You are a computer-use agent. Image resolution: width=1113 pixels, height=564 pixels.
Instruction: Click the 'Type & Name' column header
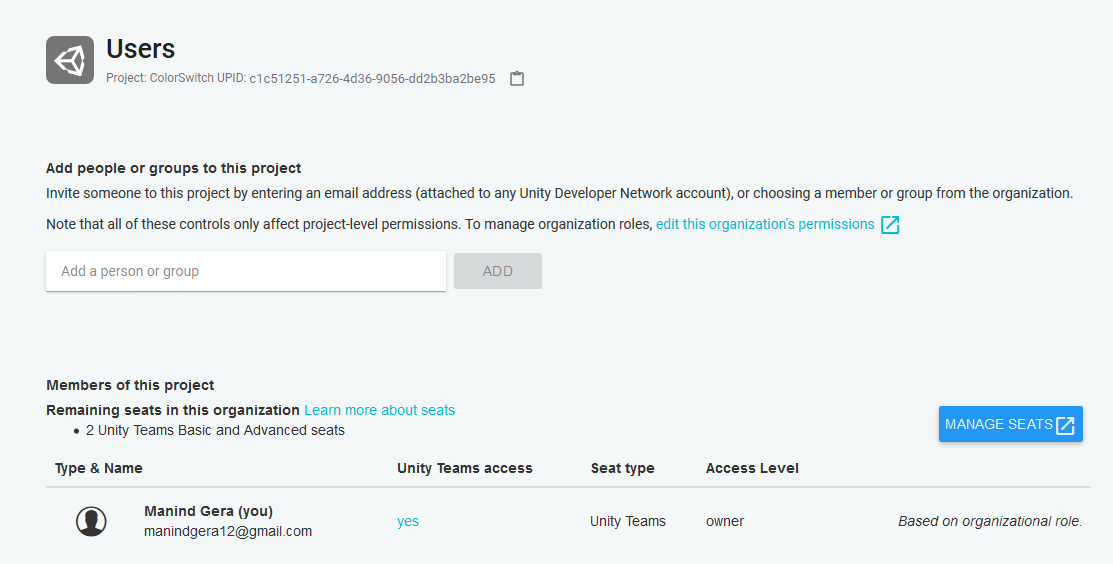click(x=99, y=468)
